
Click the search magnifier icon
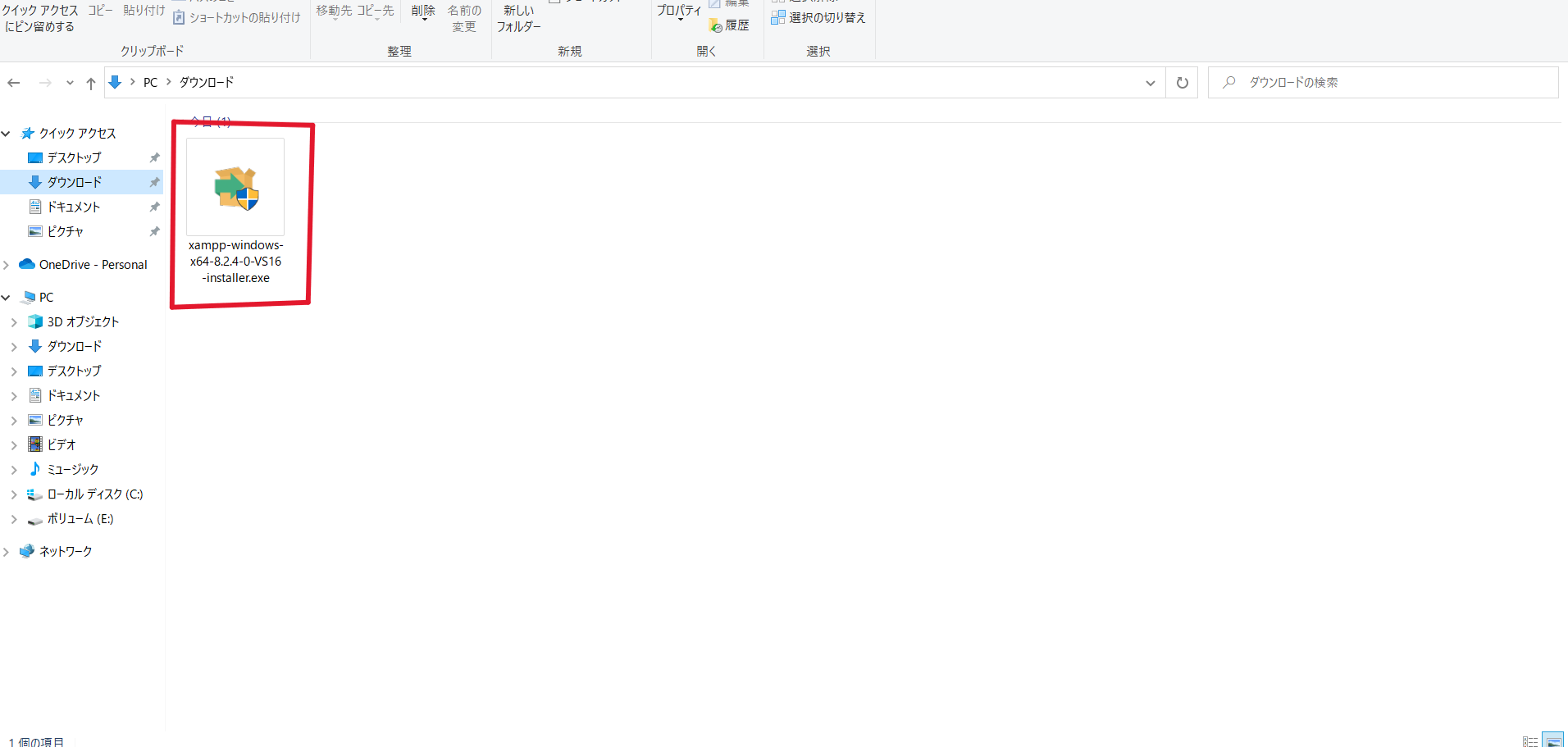click(1228, 82)
